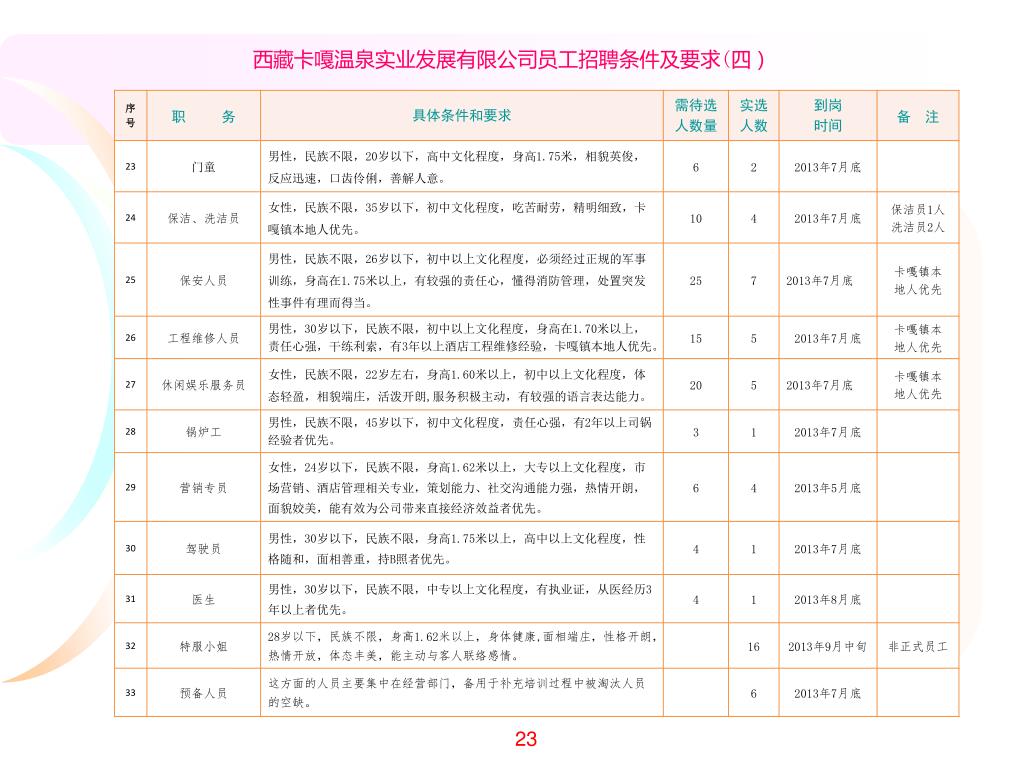
Task: Click row number 26 cell
Action: click(131, 338)
